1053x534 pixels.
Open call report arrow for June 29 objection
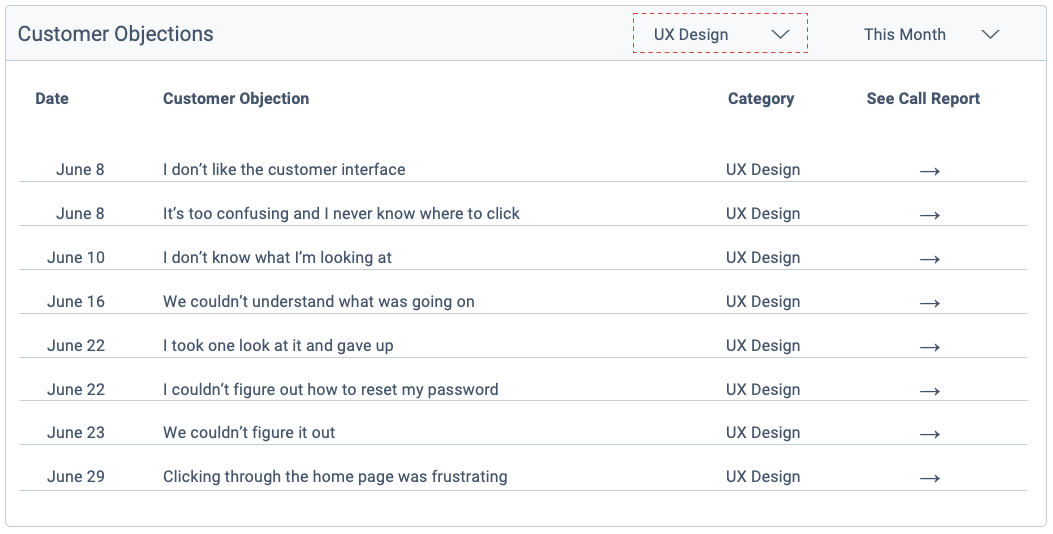click(930, 478)
